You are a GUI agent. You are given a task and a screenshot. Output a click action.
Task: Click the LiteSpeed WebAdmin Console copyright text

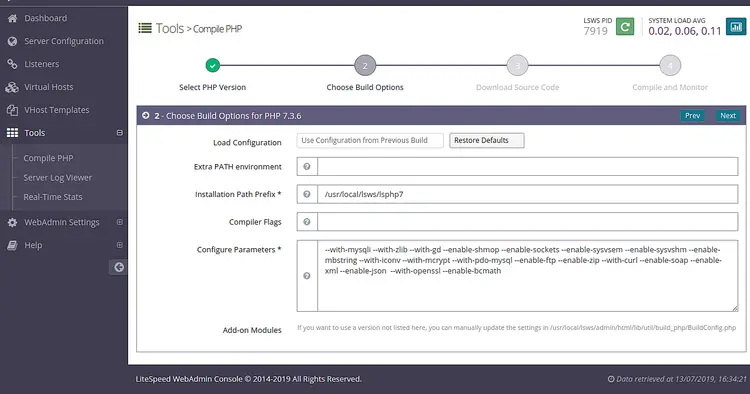coord(249,379)
